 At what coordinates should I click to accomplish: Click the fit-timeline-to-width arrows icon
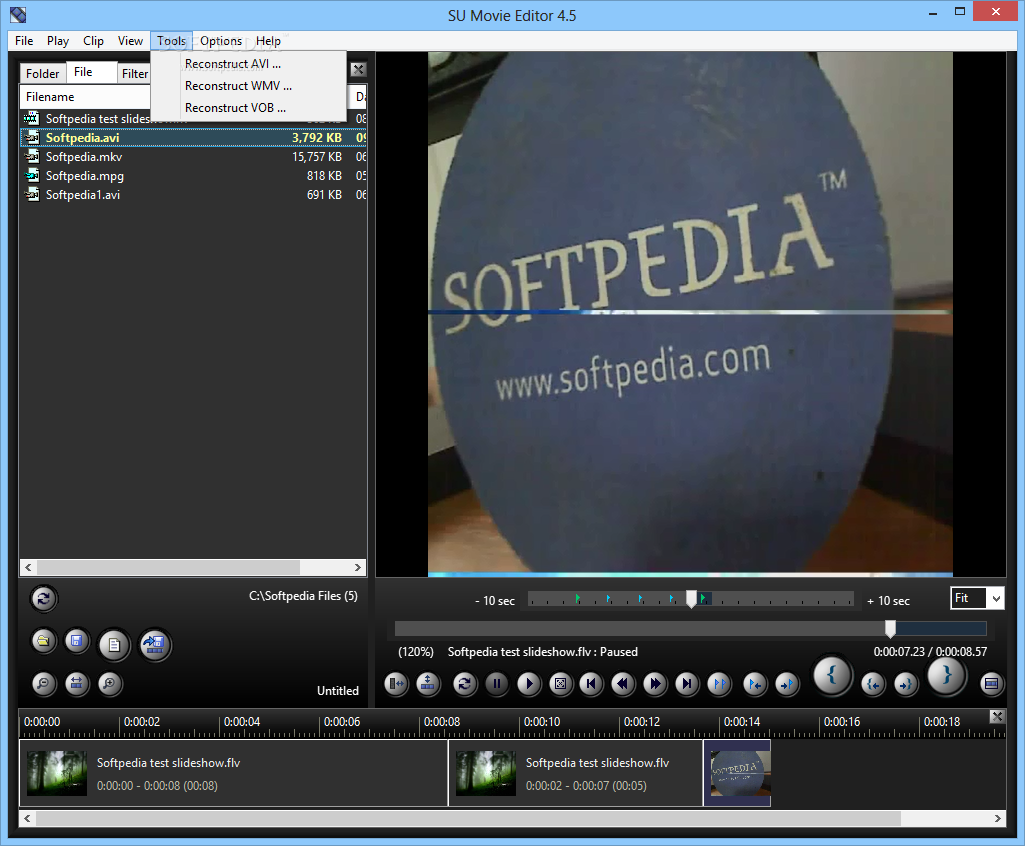(76, 684)
